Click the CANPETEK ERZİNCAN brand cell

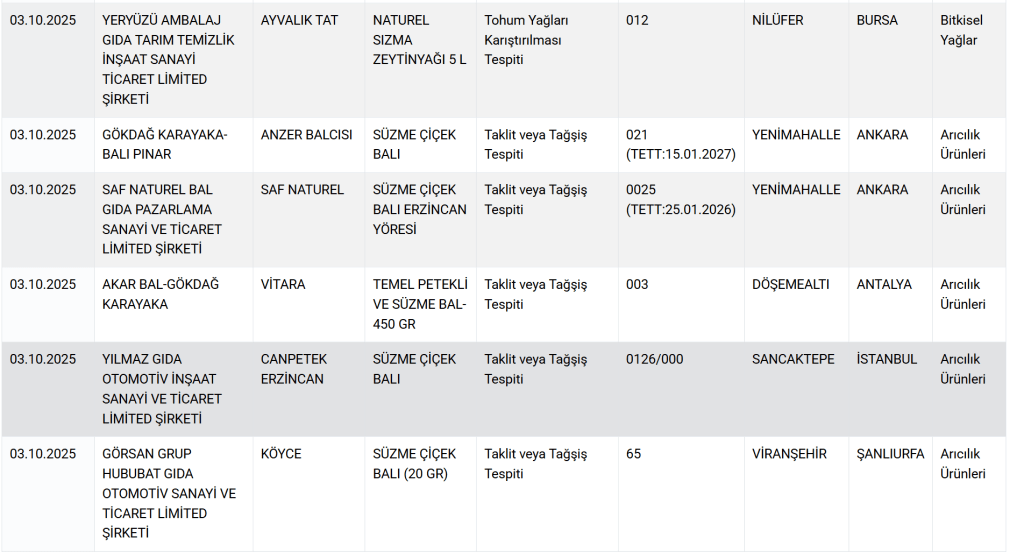tap(292, 369)
